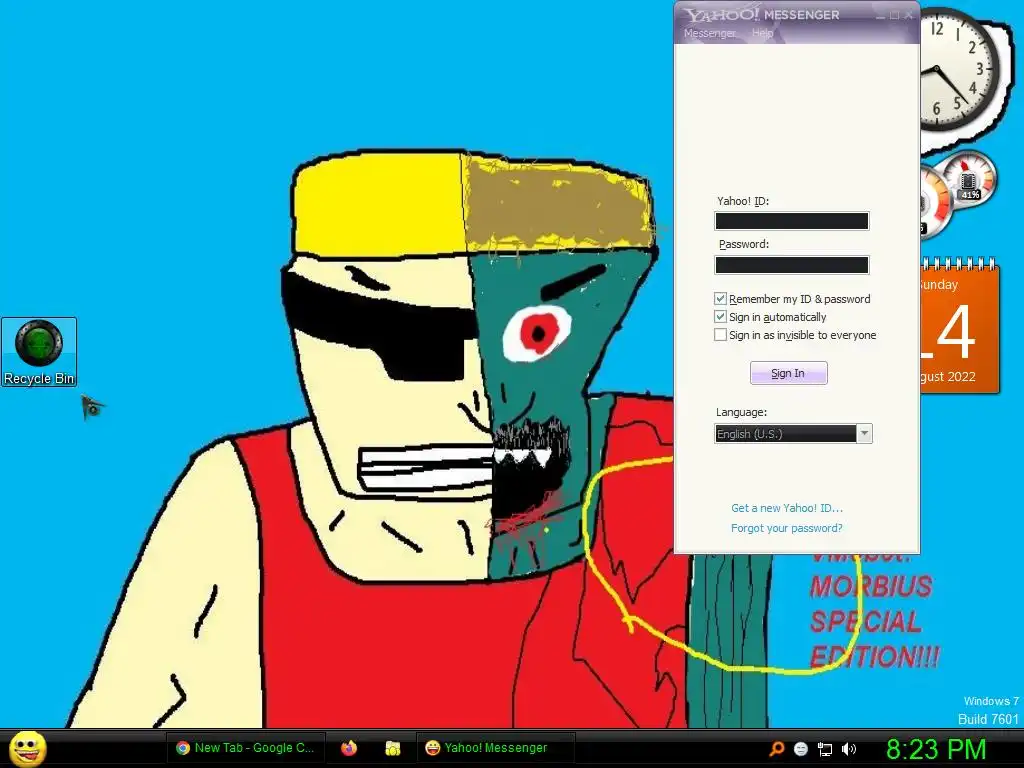Maximize the Yahoo! Messenger window
The height and width of the screenshot is (768, 1024).
895,15
